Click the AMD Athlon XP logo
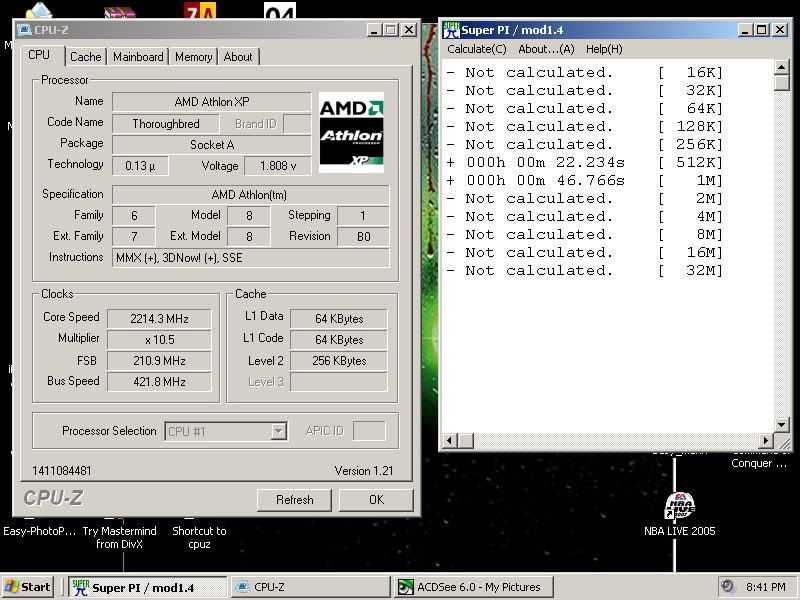The width and height of the screenshot is (800, 600). (351, 132)
